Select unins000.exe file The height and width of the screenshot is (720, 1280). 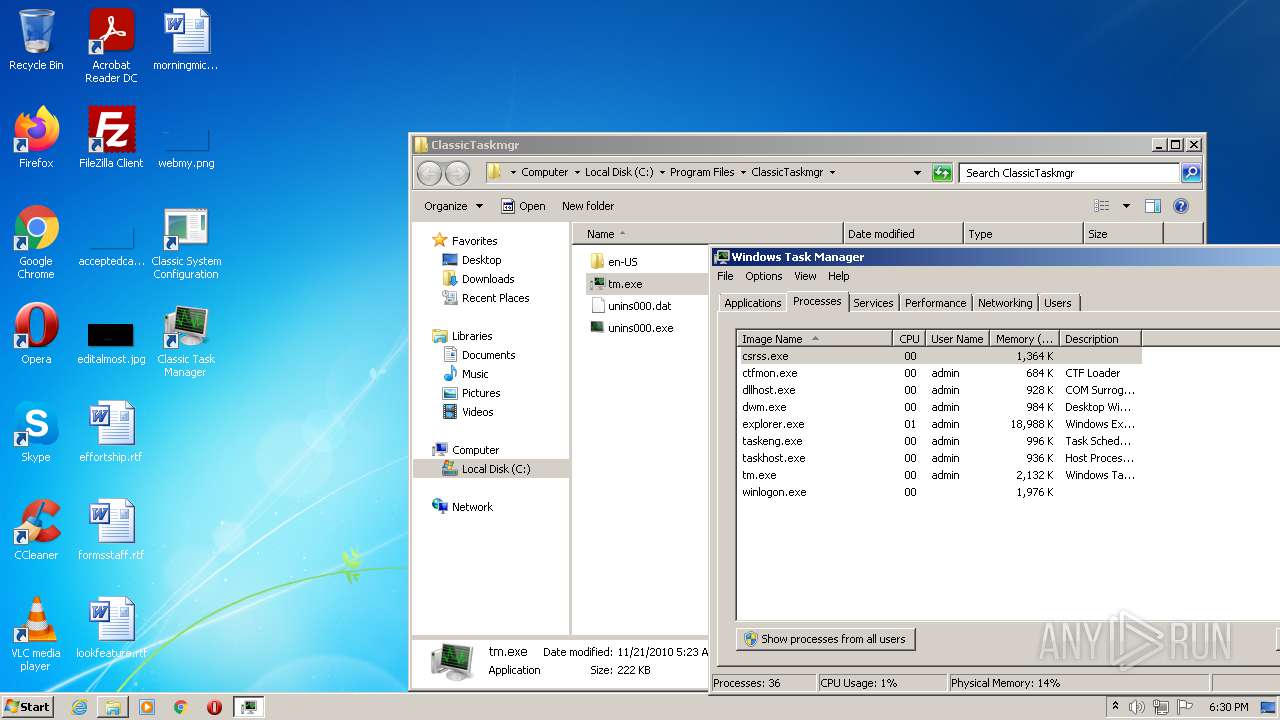pos(632,328)
